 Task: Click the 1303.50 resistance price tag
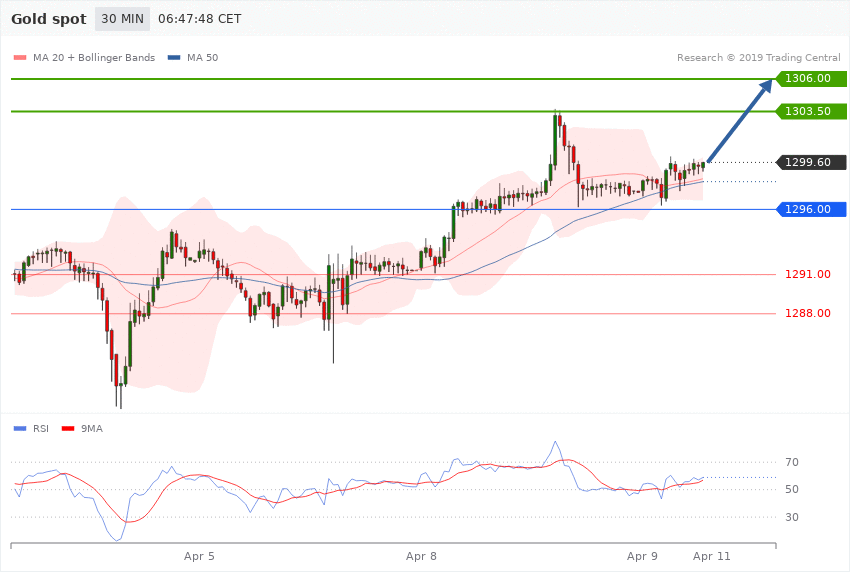pos(812,111)
